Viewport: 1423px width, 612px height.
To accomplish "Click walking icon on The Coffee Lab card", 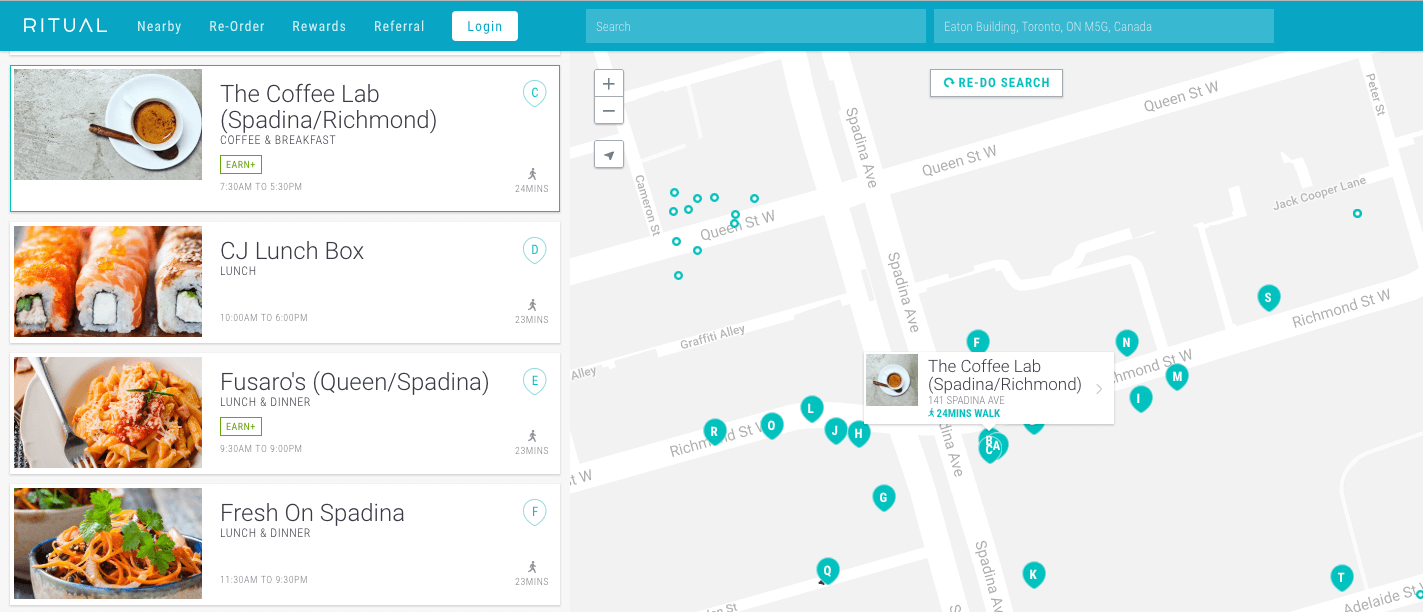I will pyautogui.click(x=533, y=174).
